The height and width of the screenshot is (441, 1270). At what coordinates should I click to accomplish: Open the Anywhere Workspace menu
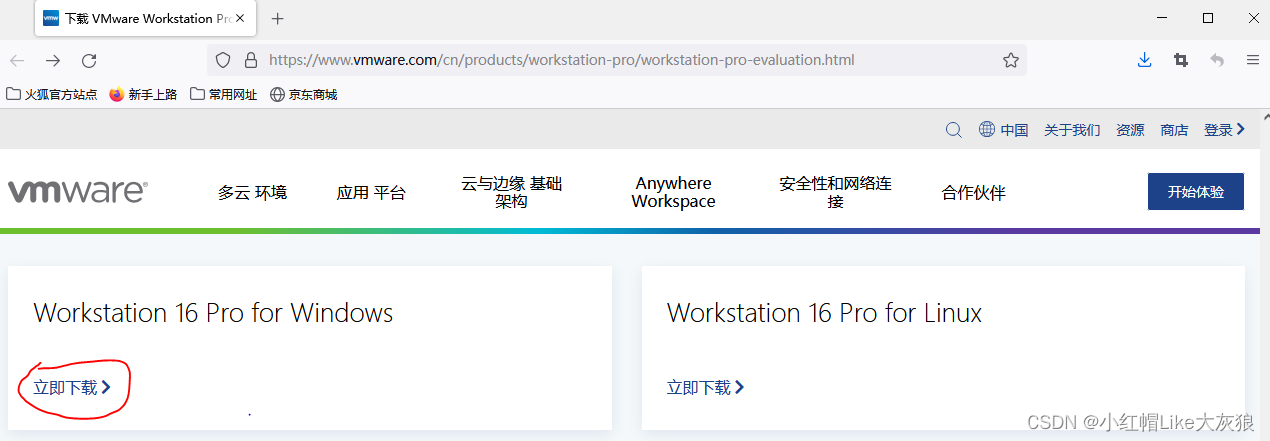coord(674,192)
